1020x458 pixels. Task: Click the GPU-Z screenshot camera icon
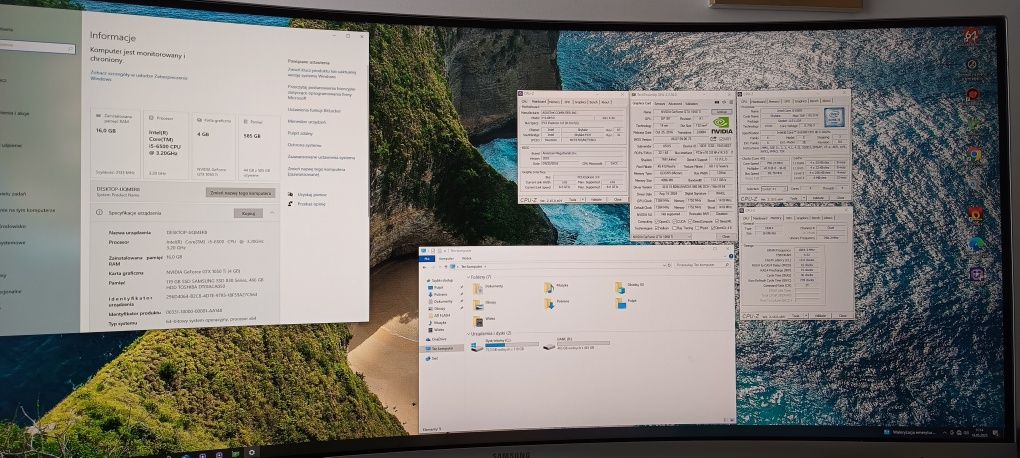[x=717, y=102]
